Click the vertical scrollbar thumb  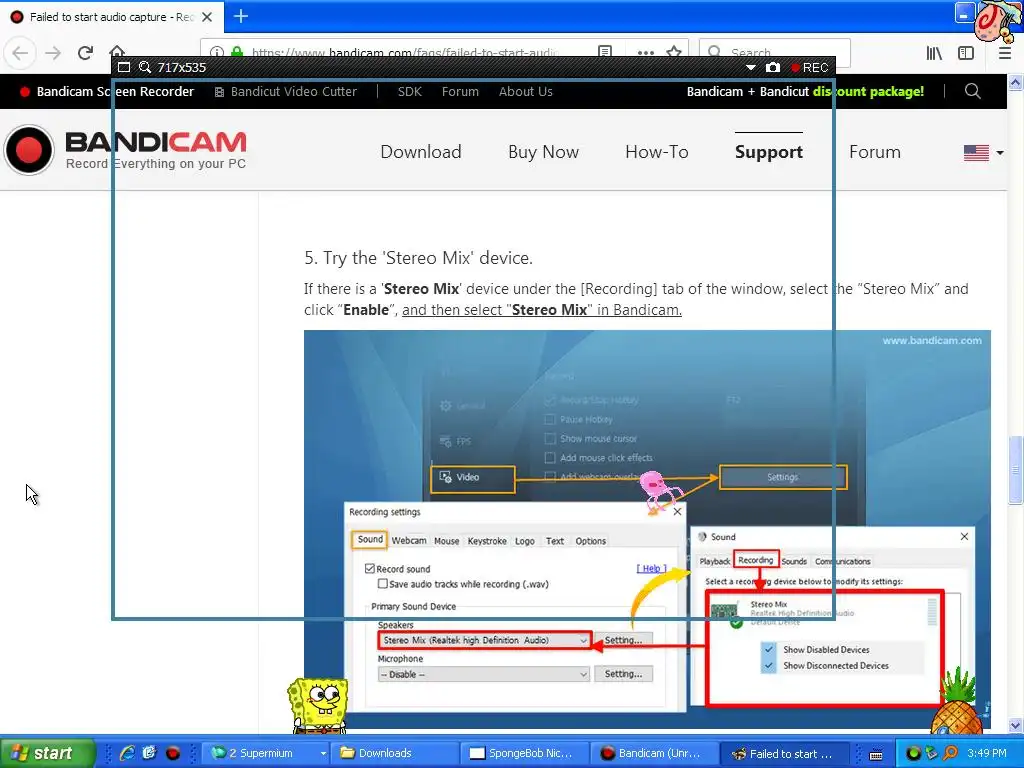pyautogui.click(x=1016, y=470)
